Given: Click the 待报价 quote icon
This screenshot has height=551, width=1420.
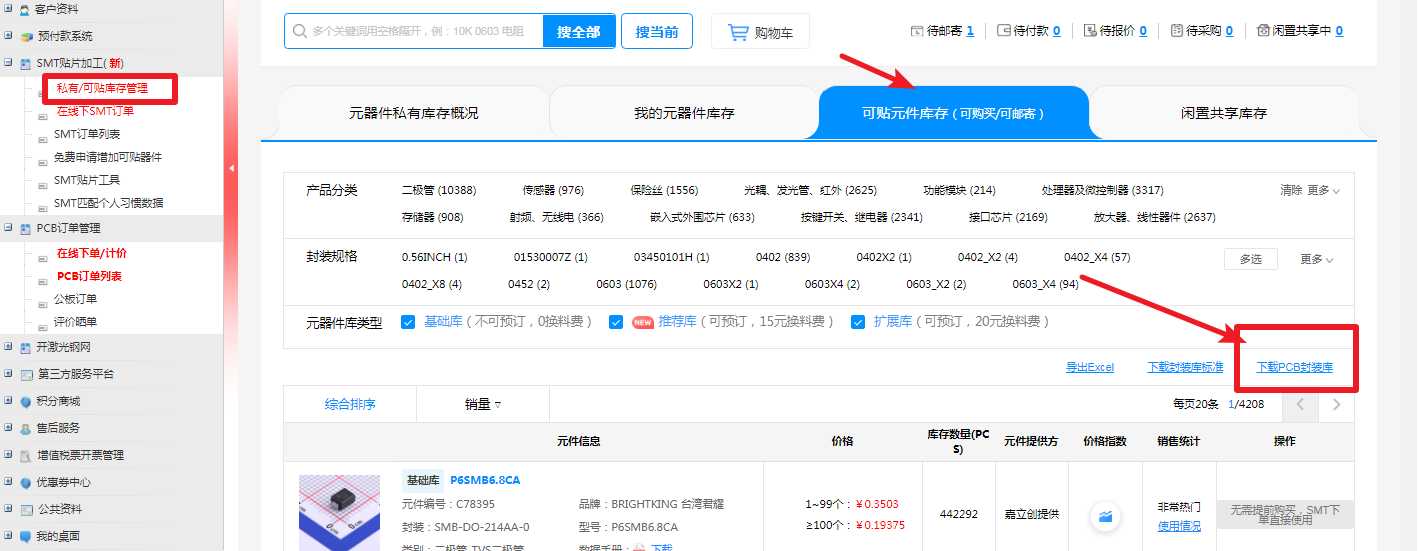Looking at the screenshot, I should [1090, 31].
